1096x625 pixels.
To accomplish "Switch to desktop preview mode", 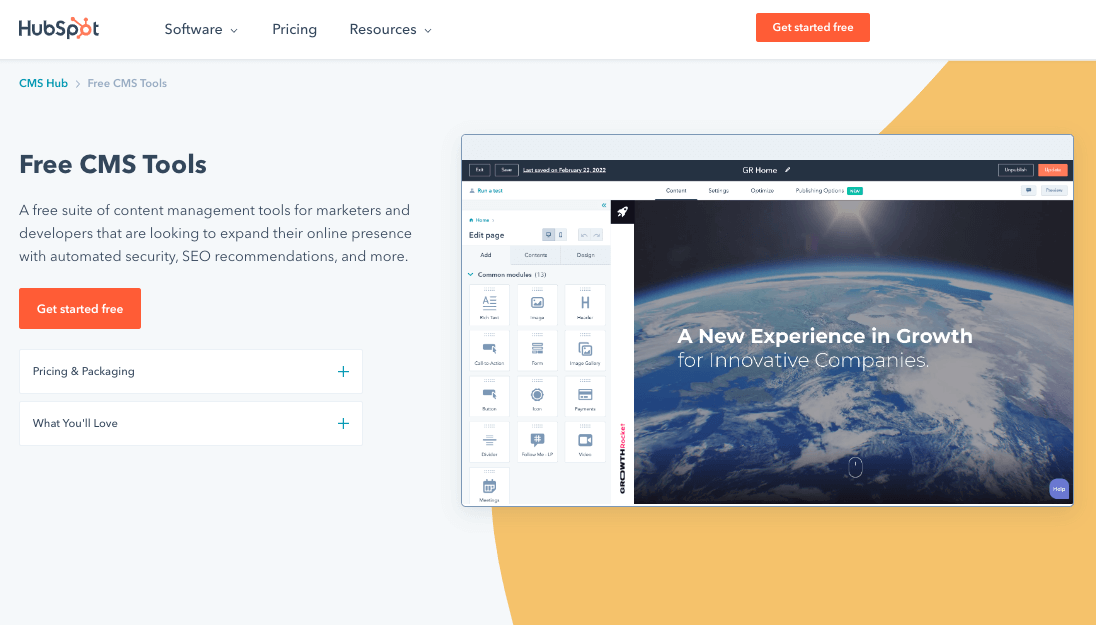I will 548,233.
